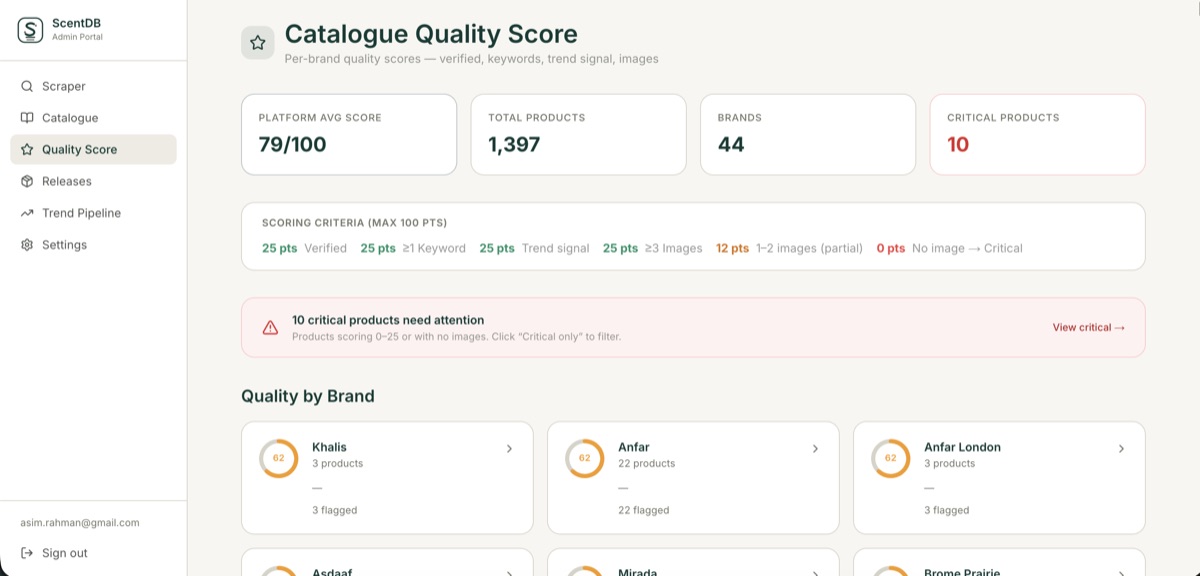1200x576 pixels.
Task: Click the Anfar score ring showing 62
Action: pyautogui.click(x=585, y=458)
